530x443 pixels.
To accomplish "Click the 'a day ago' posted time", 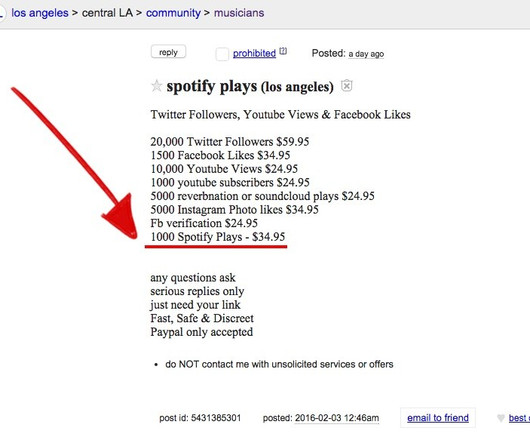I will [x=366, y=54].
